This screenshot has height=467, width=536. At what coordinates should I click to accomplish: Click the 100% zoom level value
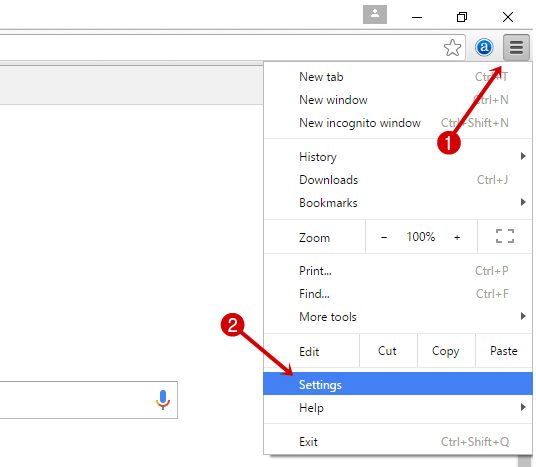click(x=420, y=237)
